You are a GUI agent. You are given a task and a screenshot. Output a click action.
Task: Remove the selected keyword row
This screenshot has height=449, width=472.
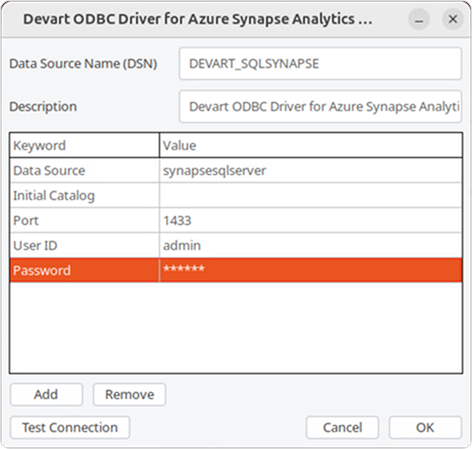pos(129,395)
